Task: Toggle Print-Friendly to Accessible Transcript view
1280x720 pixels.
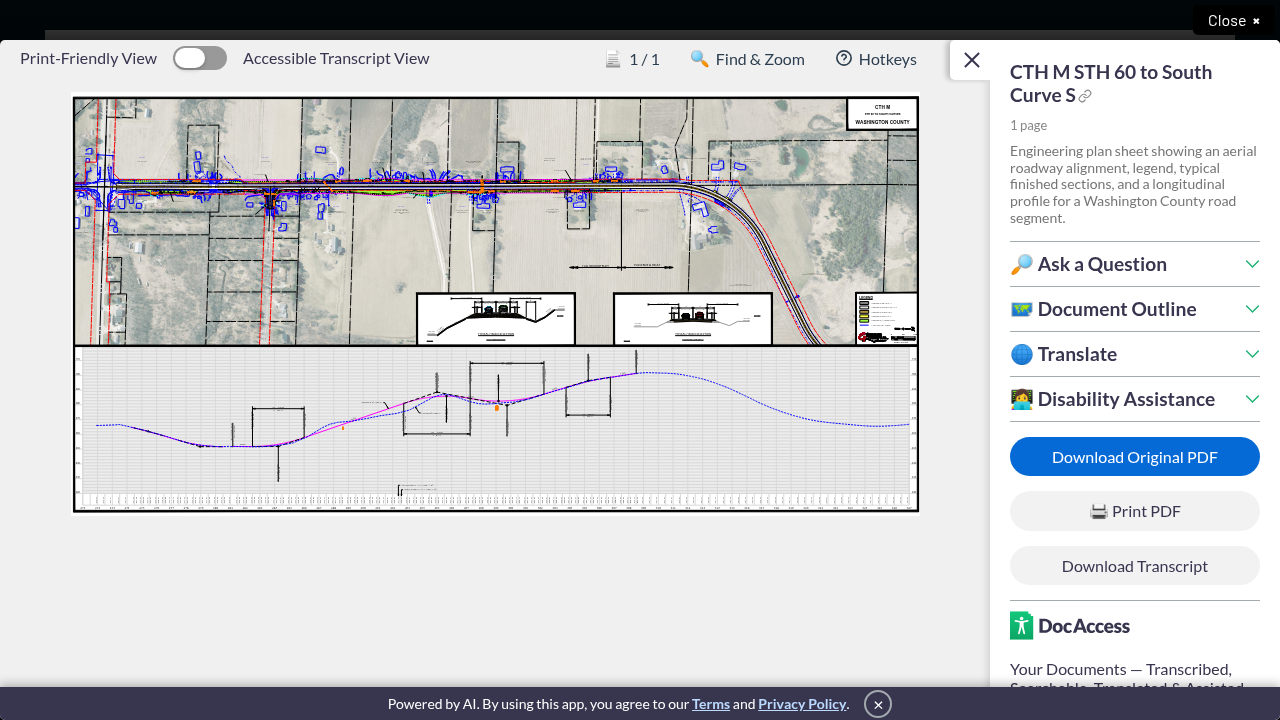Action: pos(200,58)
